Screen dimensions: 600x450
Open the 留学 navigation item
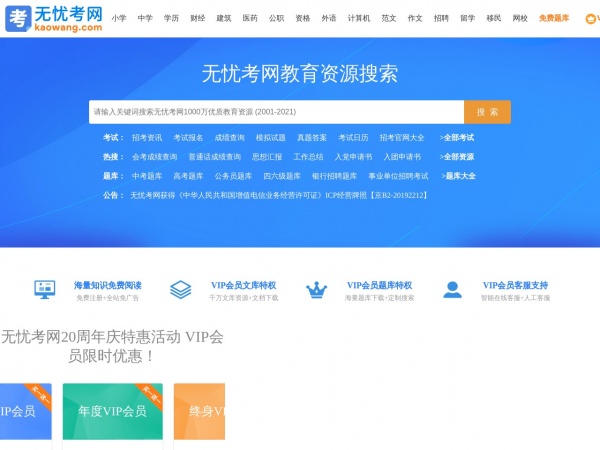coord(467,18)
